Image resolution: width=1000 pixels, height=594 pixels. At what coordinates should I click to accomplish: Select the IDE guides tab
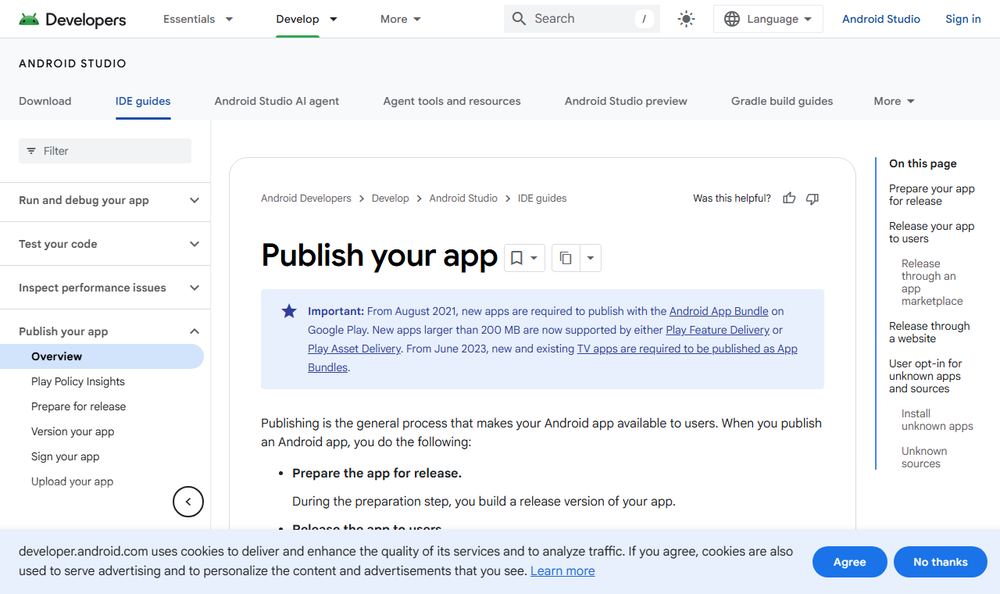[x=143, y=101]
